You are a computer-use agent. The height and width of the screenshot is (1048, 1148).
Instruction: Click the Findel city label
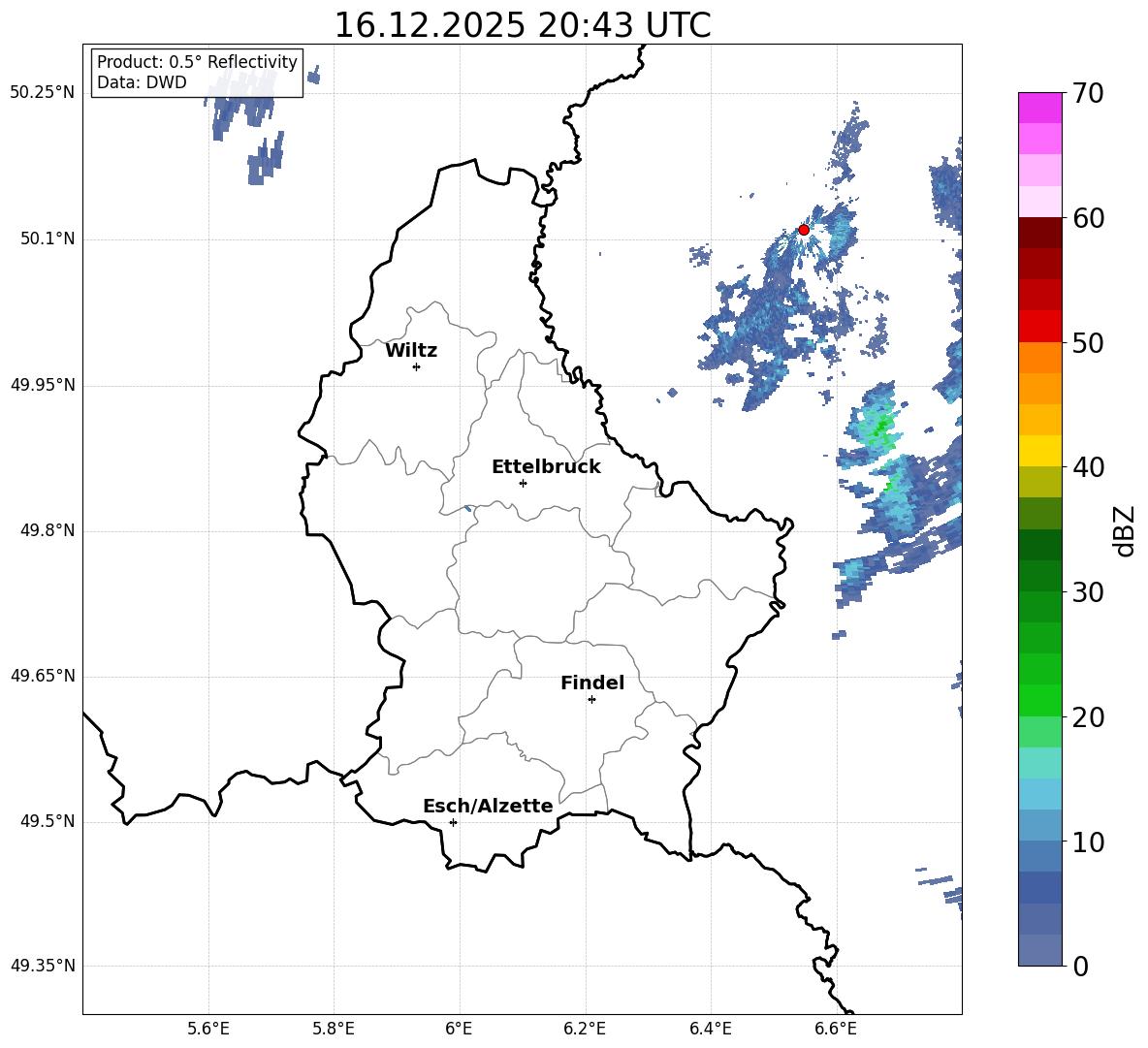[592, 683]
